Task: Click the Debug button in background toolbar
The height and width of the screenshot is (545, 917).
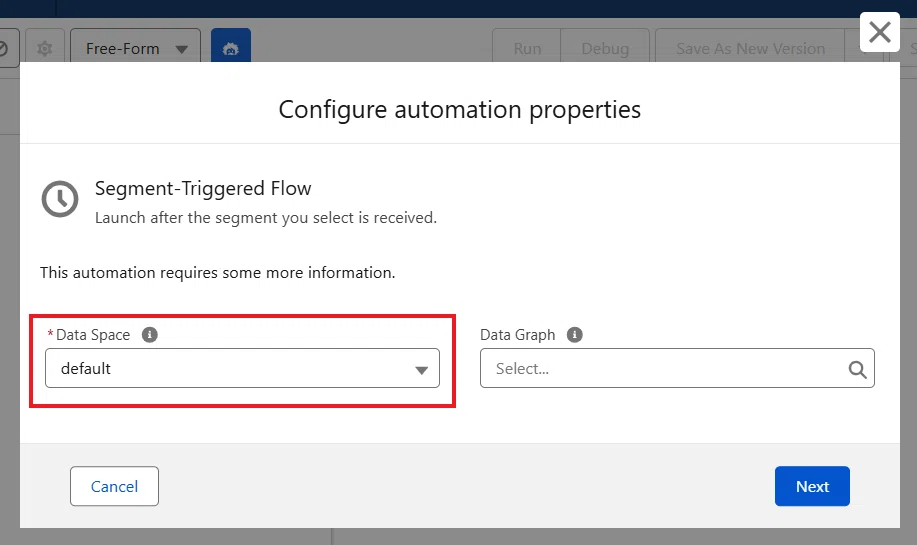Action: click(x=605, y=48)
